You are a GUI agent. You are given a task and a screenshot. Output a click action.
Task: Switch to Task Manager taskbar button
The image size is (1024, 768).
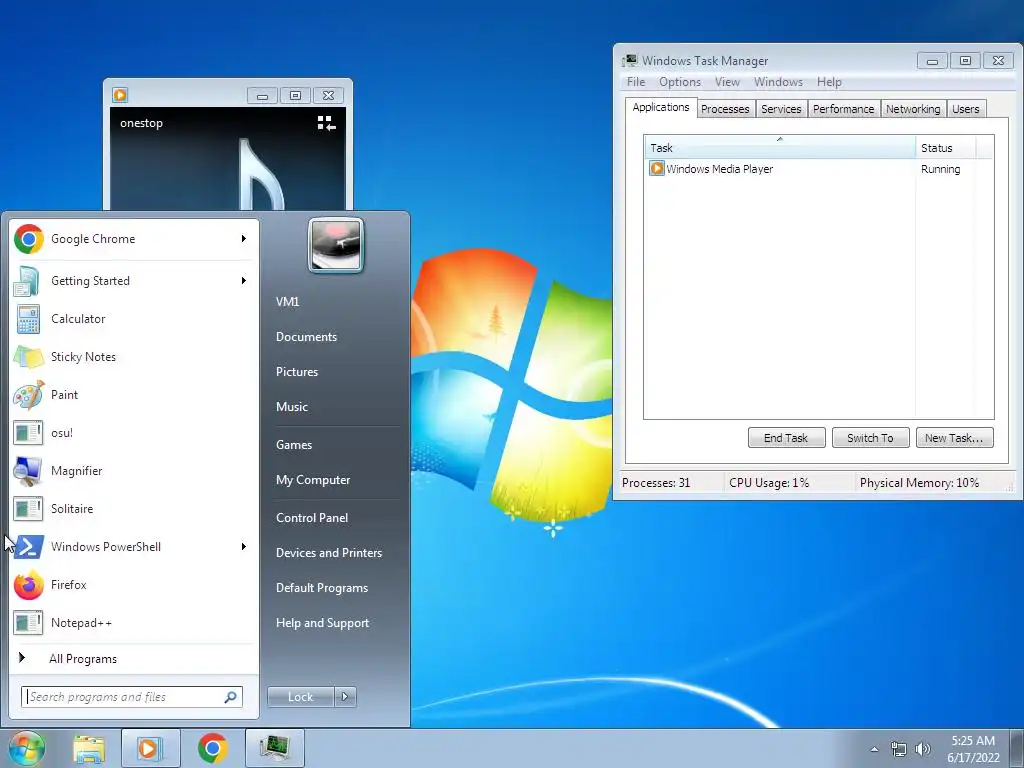(x=275, y=748)
